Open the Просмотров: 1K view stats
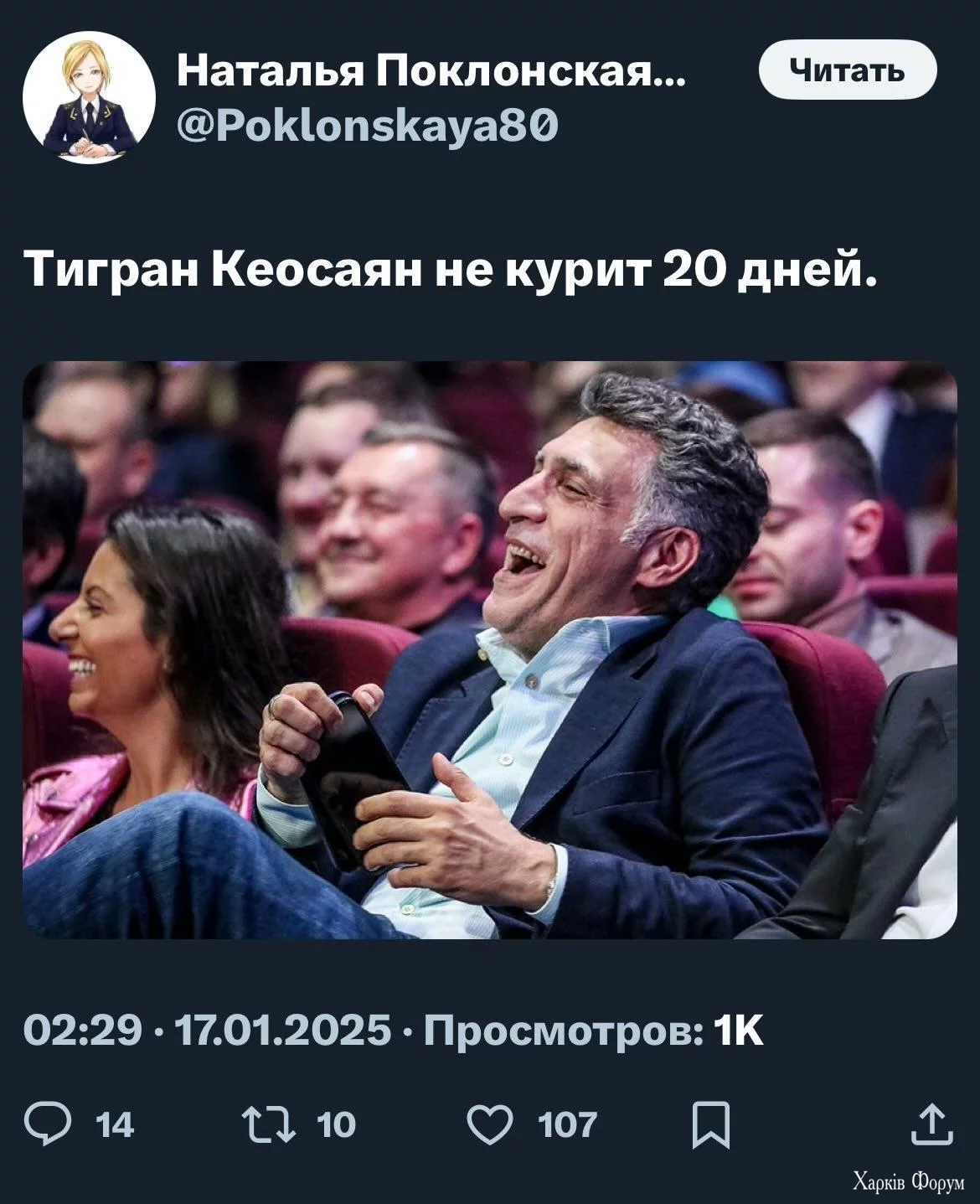Viewport: 980px width, 1204px height. click(594, 1030)
